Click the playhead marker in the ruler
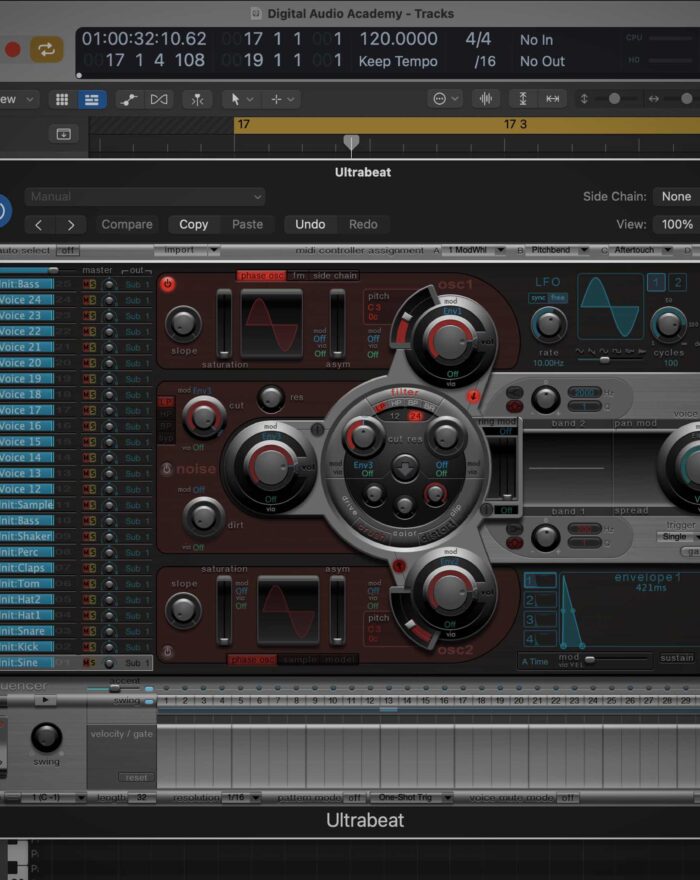The image size is (700, 880). [351, 143]
